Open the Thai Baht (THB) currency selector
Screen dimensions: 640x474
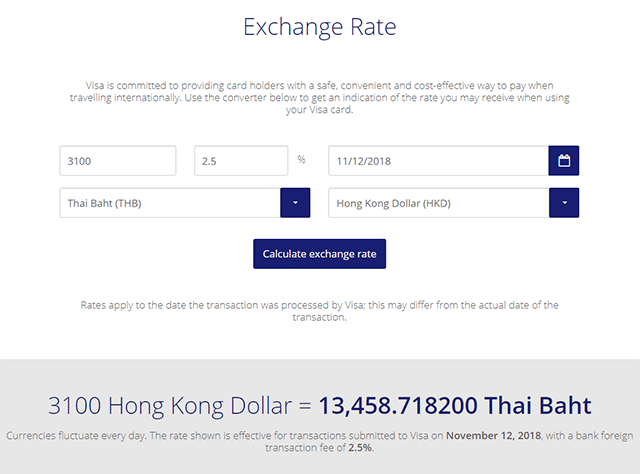170,203
